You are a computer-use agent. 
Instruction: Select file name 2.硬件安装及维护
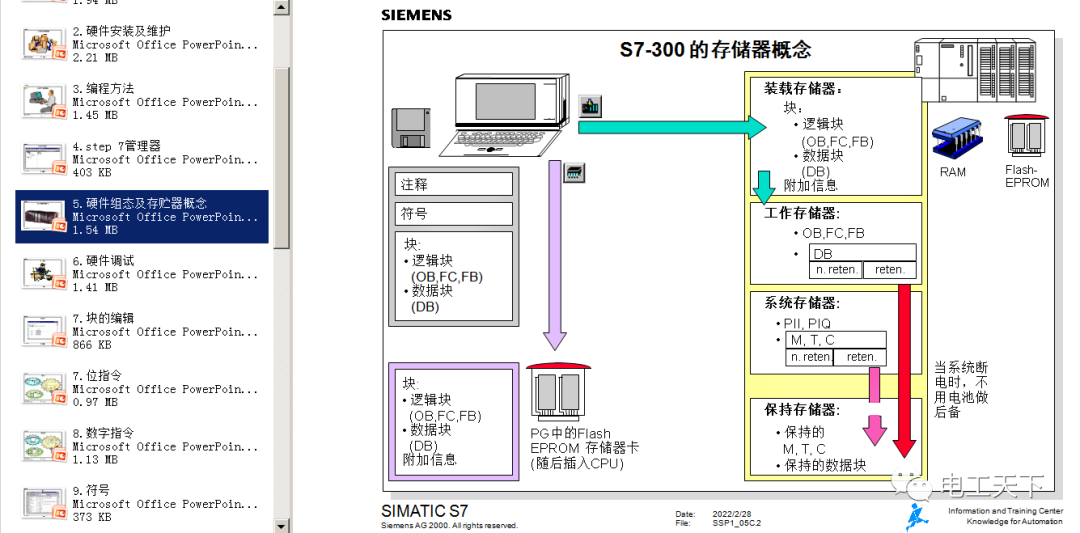(x=122, y=31)
